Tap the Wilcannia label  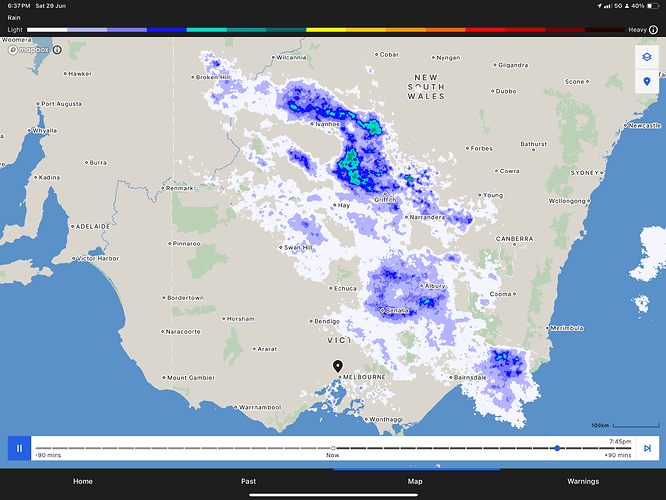[x=291, y=57]
